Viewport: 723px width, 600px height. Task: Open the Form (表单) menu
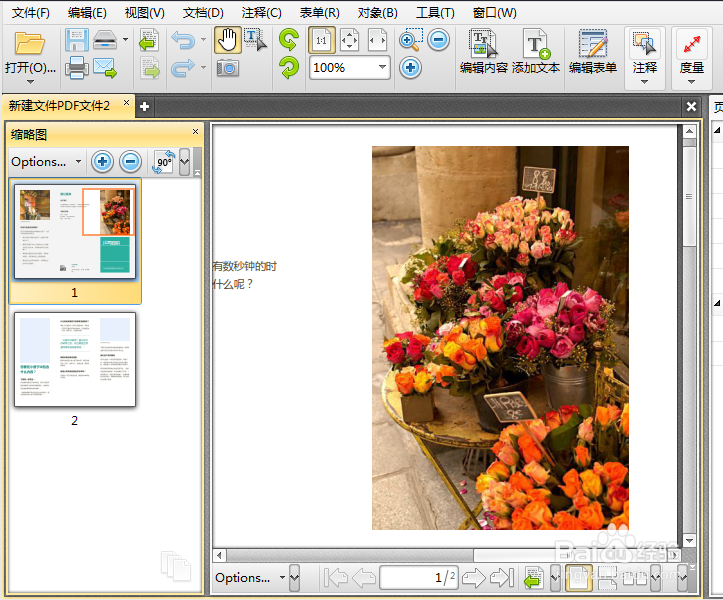click(320, 12)
